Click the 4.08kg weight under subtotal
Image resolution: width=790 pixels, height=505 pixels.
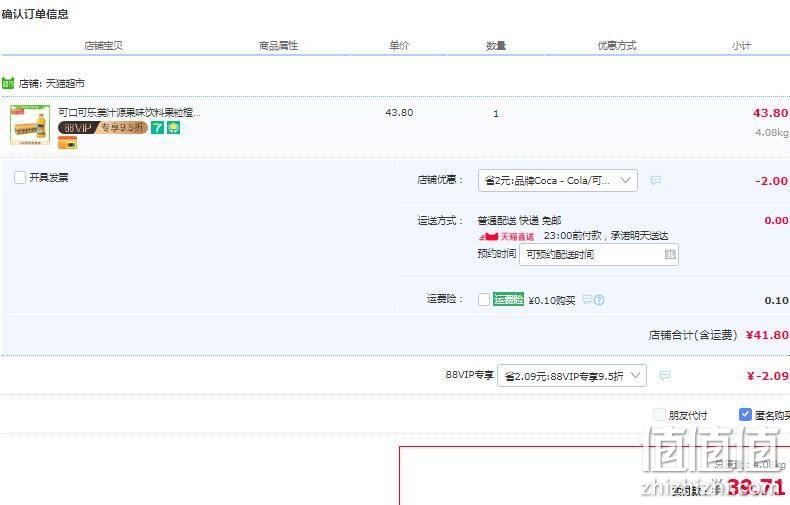point(771,133)
